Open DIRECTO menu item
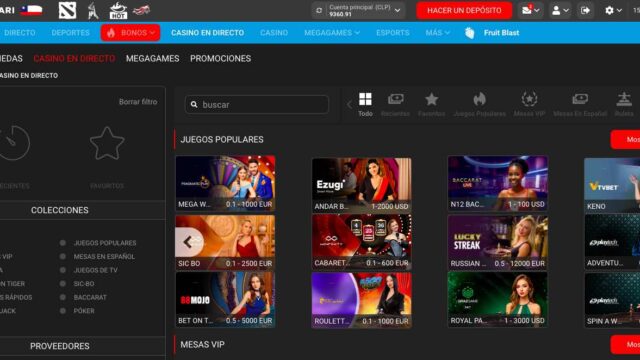The height and width of the screenshot is (360, 640). pos(20,33)
